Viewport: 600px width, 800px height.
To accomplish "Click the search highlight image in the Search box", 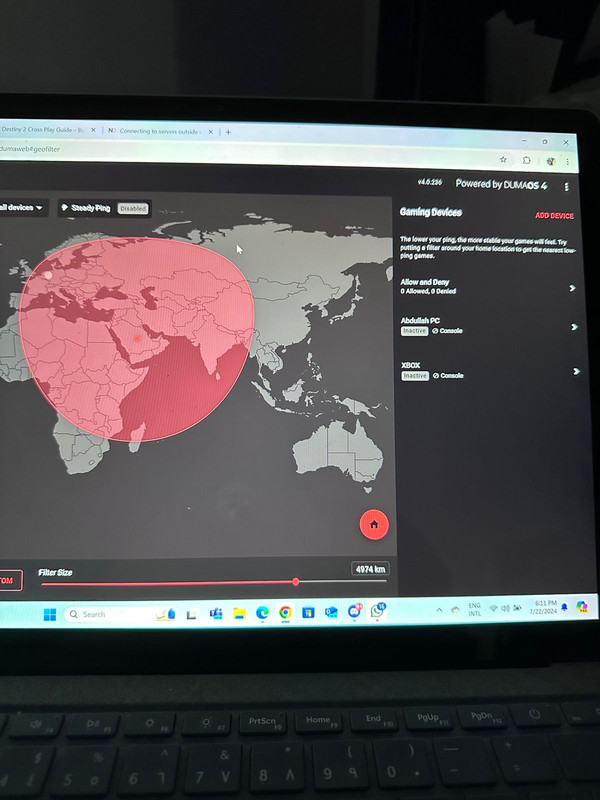I will click(166, 614).
